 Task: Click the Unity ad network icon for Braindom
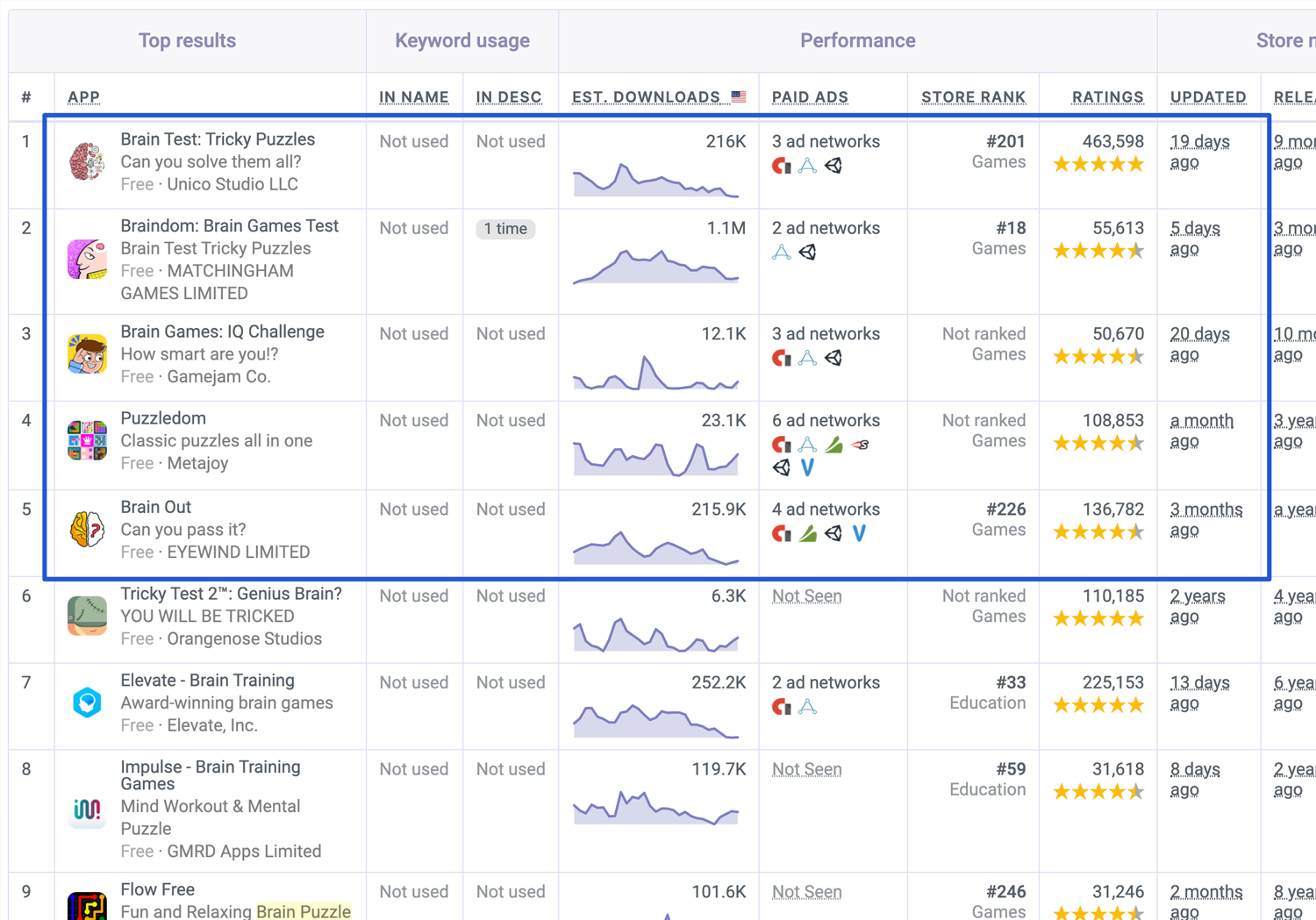807,252
